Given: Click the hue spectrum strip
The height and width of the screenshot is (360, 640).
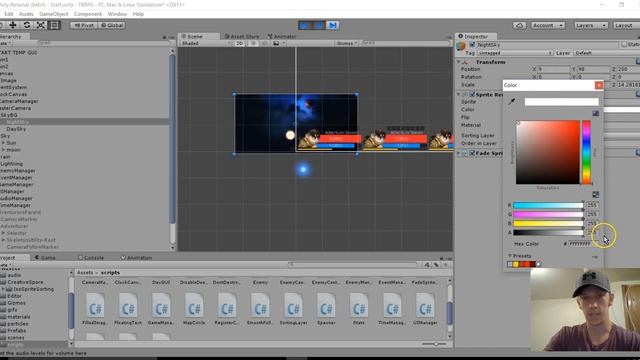Looking at the screenshot, I should pos(587,152).
